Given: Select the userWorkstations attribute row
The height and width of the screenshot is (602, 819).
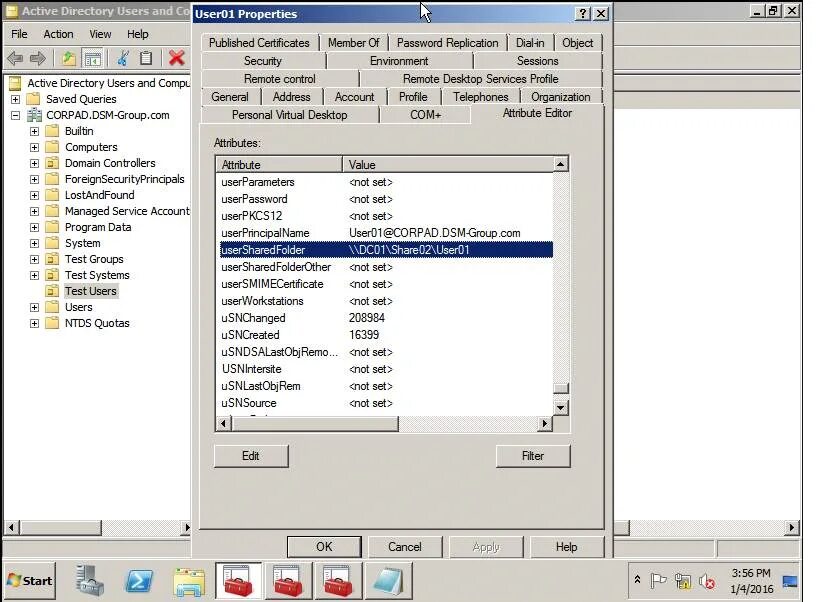Looking at the screenshot, I should [386, 301].
